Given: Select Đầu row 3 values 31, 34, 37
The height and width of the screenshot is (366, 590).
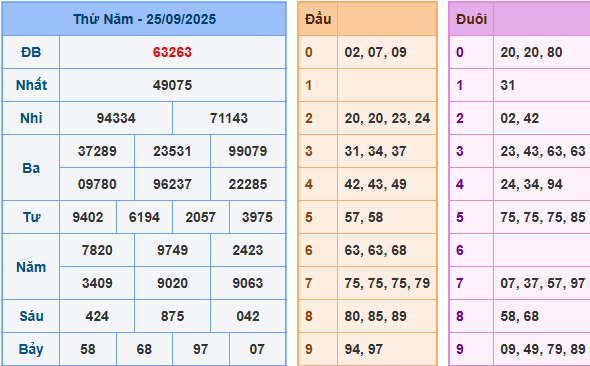Looking at the screenshot, I should coord(376,151).
